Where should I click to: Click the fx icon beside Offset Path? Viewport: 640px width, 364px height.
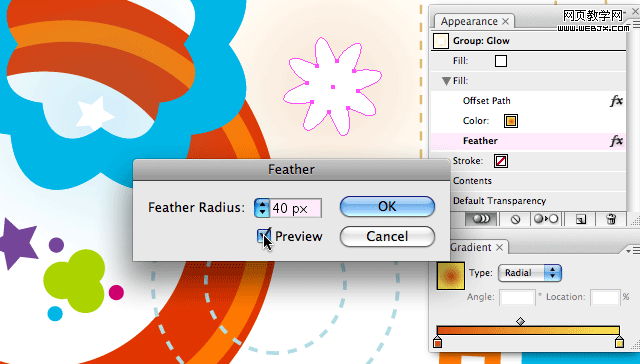pyautogui.click(x=616, y=101)
